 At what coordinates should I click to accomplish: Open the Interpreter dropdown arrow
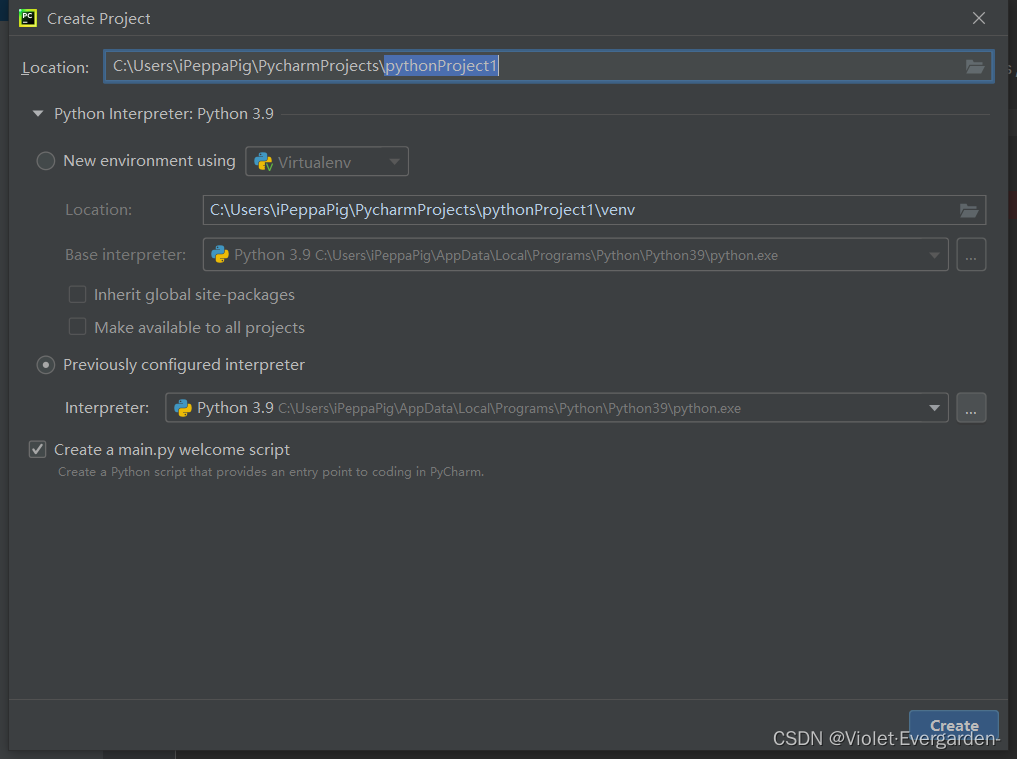click(934, 408)
